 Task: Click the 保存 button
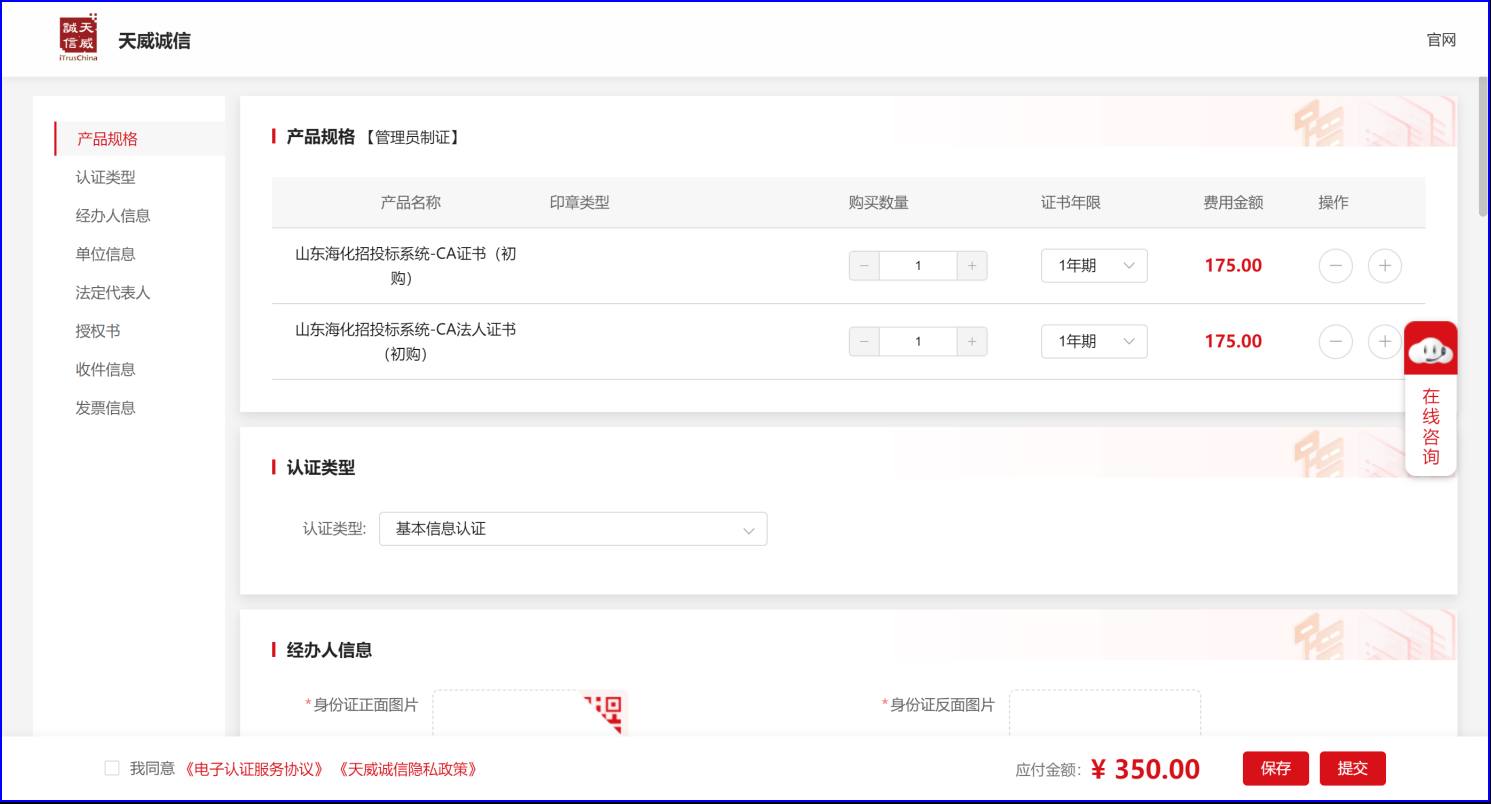pos(1275,768)
